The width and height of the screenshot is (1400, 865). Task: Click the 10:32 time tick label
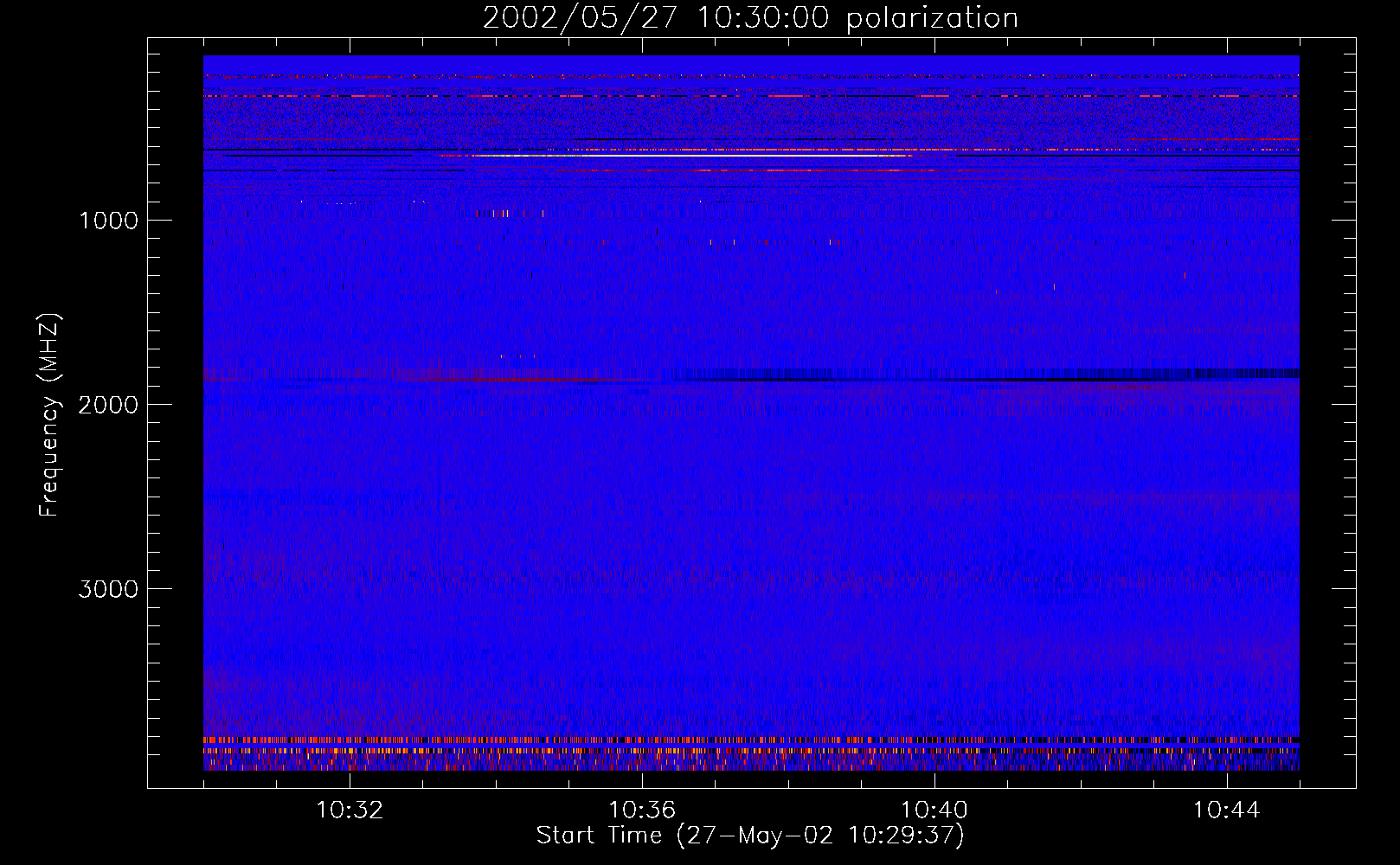point(350,811)
